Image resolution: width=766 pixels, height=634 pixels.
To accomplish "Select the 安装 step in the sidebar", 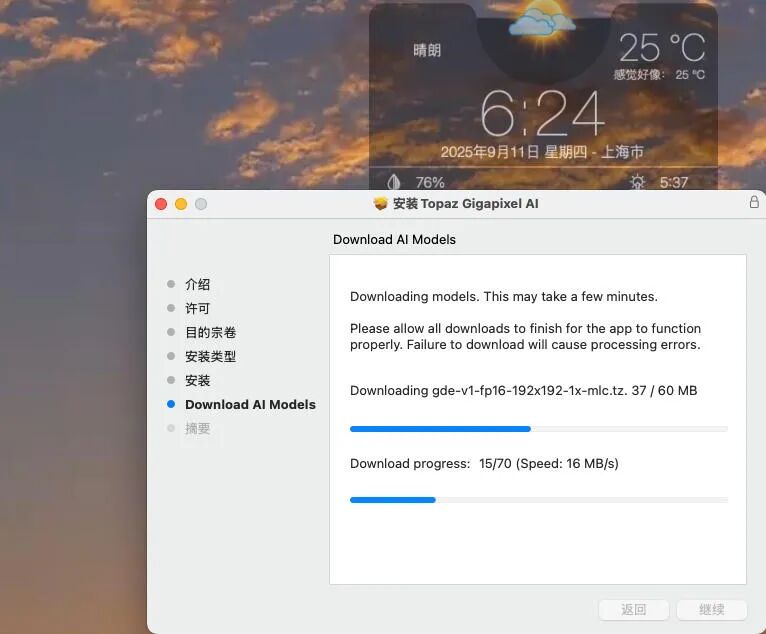I will pyautogui.click(x=197, y=380).
